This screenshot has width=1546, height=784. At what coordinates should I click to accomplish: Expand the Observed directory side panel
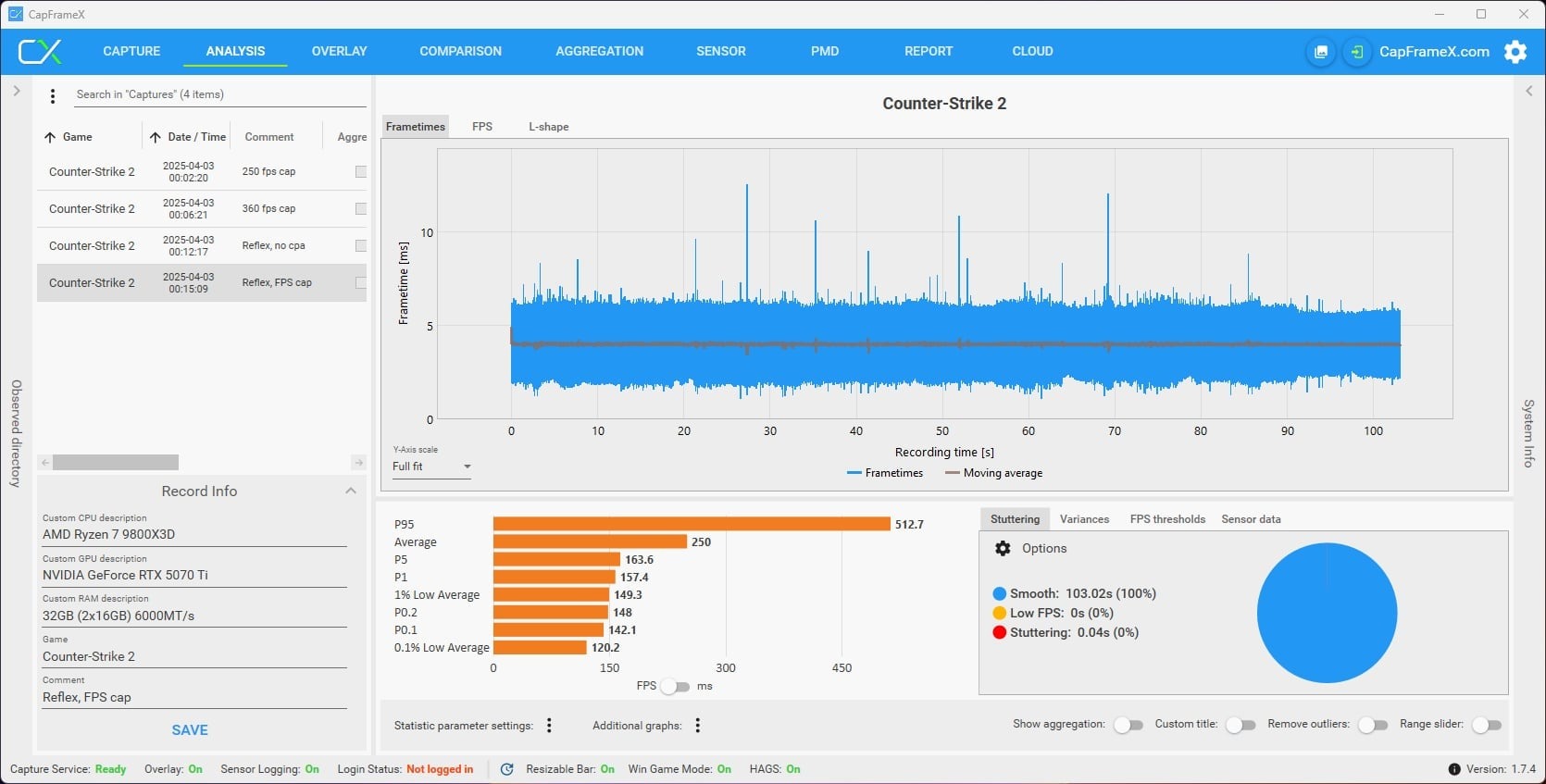(16, 91)
